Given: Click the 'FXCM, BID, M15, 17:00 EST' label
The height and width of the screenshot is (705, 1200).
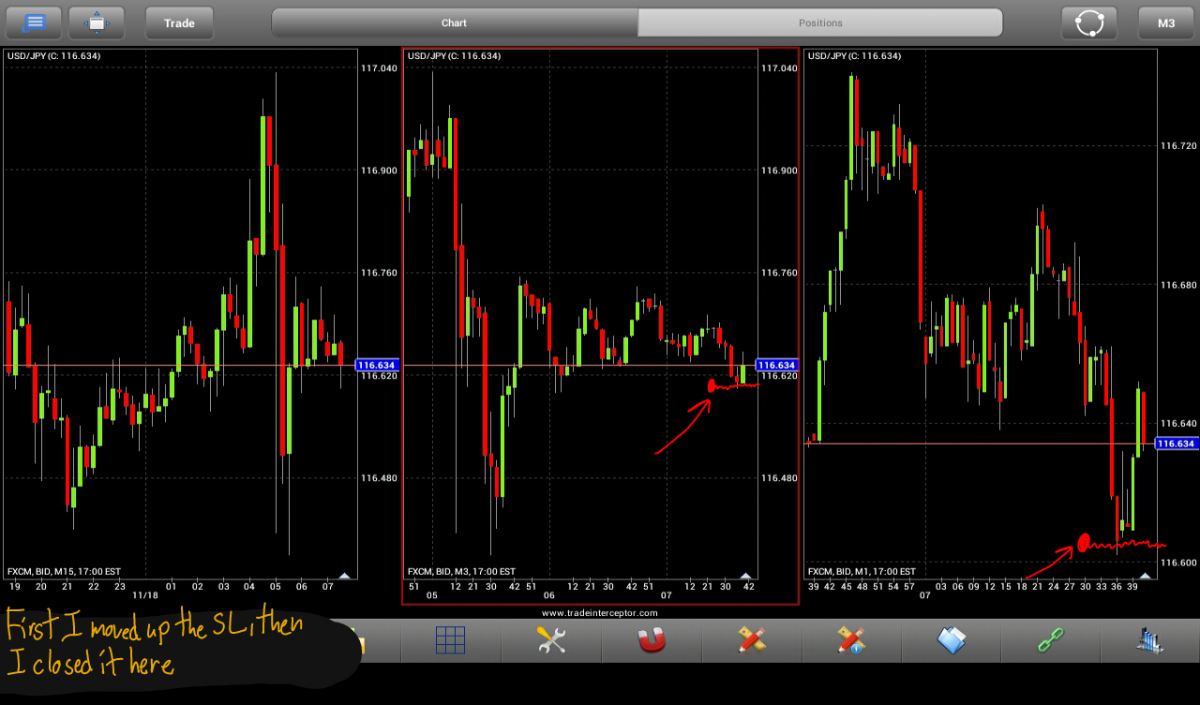Looking at the screenshot, I should click(x=64, y=571).
